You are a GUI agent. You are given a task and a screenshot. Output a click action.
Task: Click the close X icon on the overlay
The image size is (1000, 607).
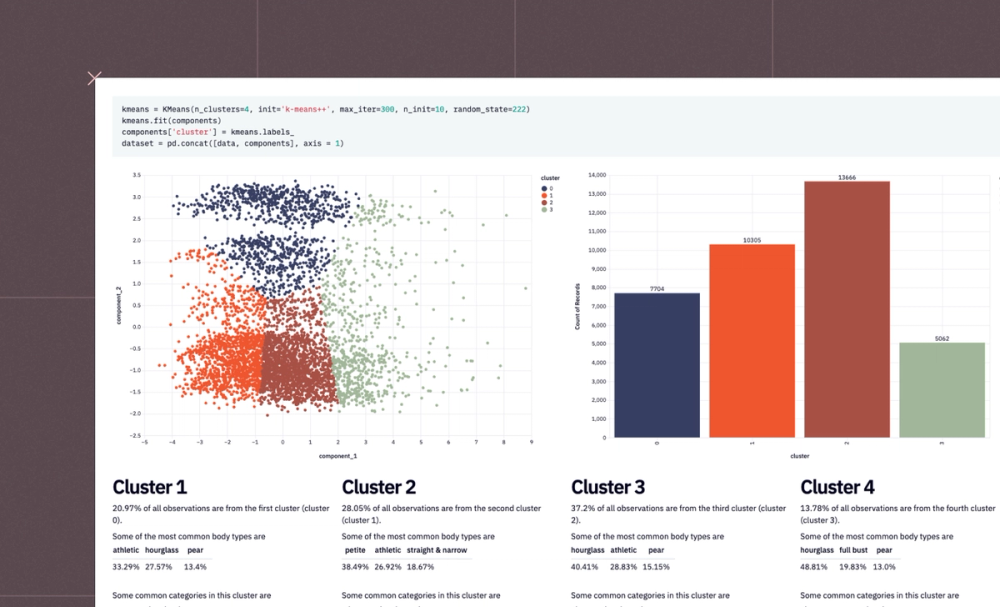pos(95,78)
